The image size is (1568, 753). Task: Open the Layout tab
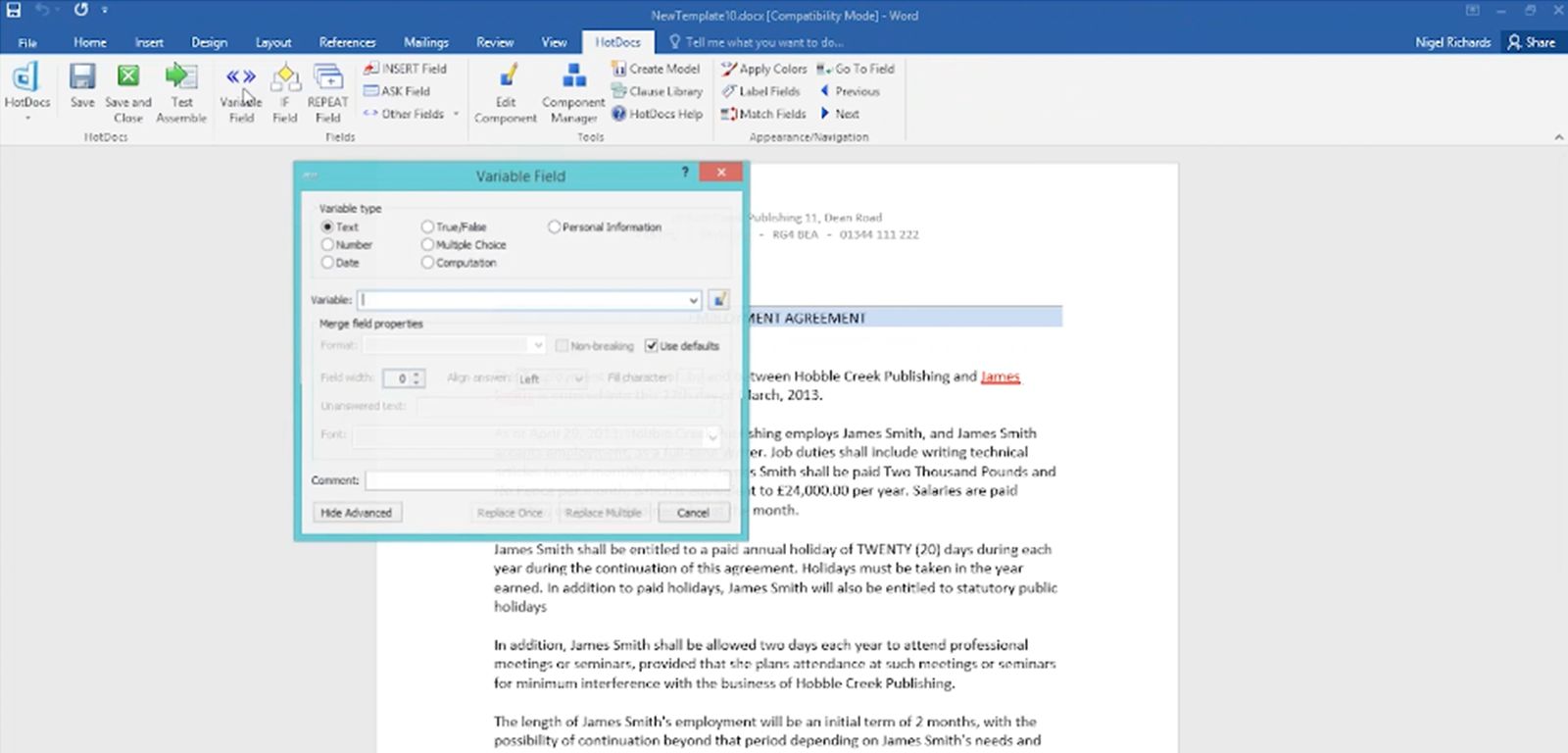point(273,42)
